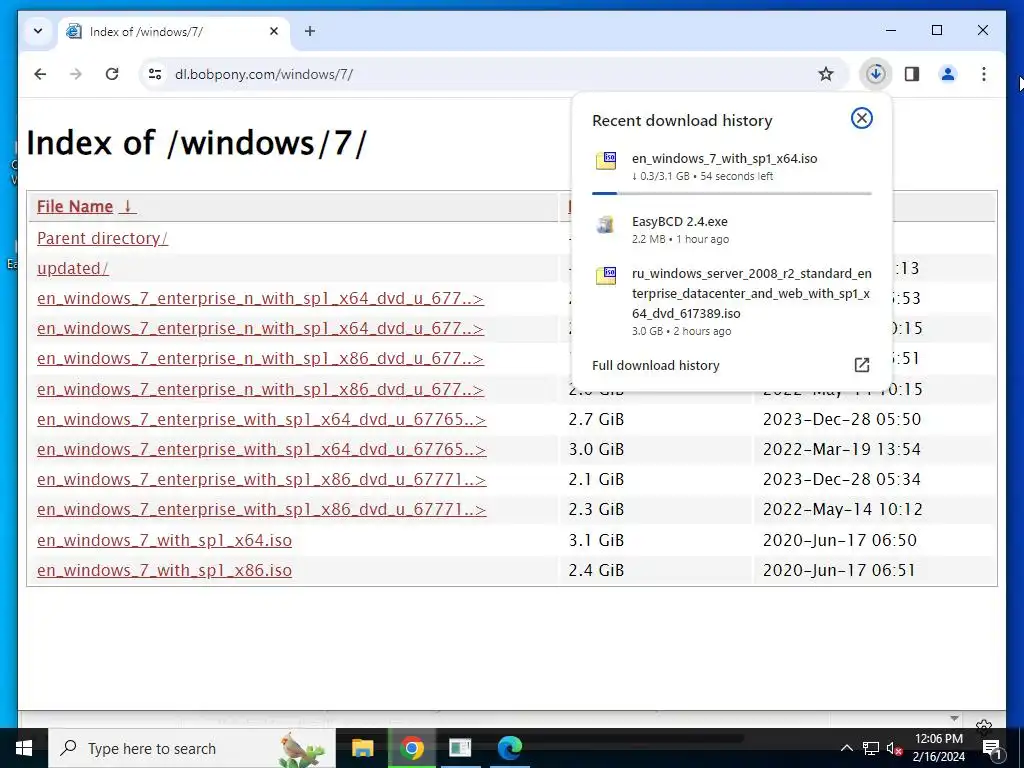The height and width of the screenshot is (768, 1024).
Task: Click the EasyBCD 2.4.exe download entry
Action: coord(731,230)
